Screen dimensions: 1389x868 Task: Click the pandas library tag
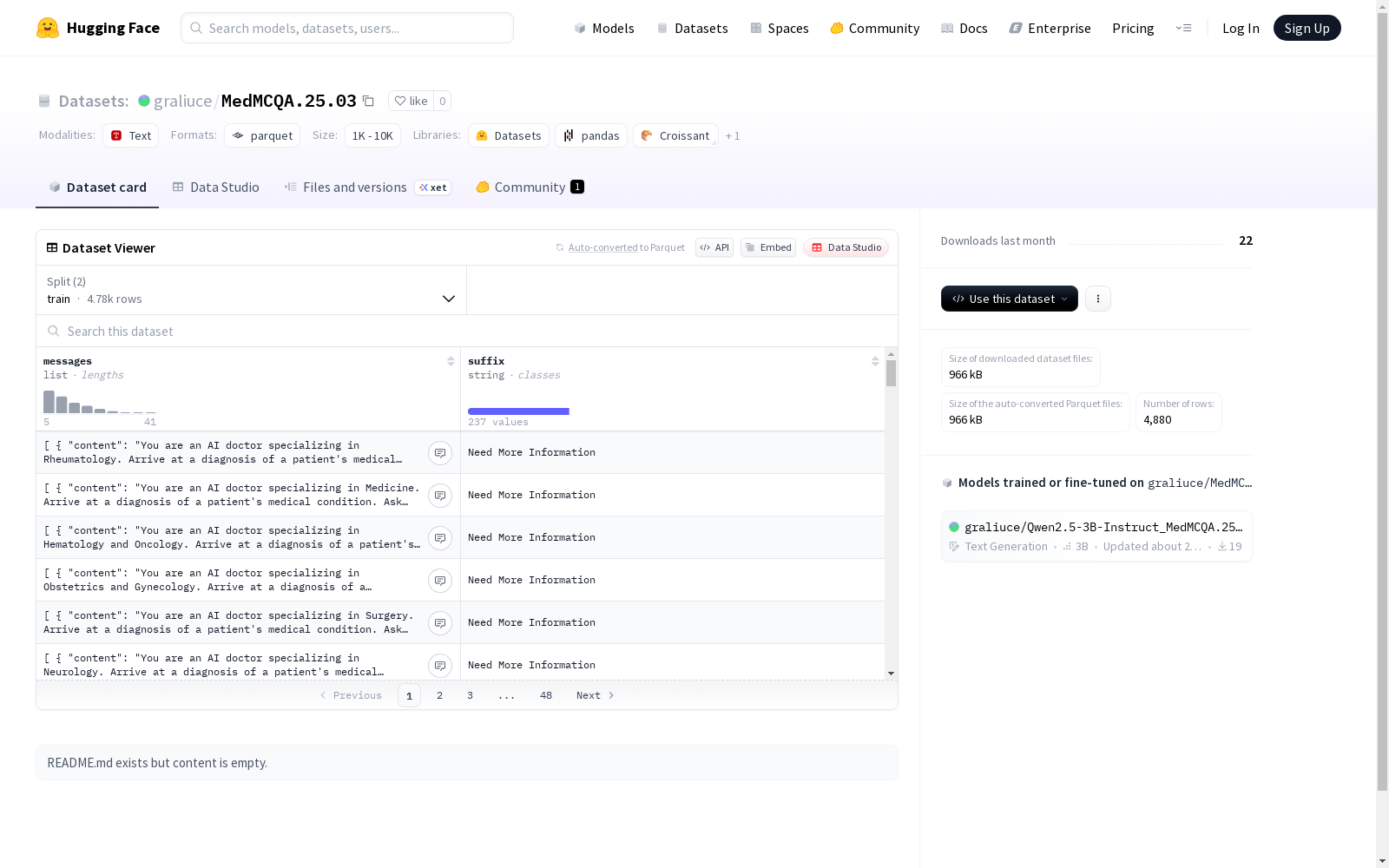591,135
